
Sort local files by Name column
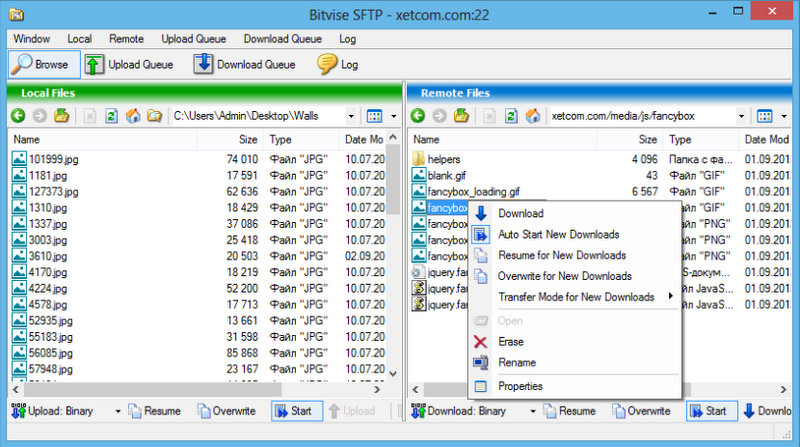pyautogui.click(x=103, y=139)
